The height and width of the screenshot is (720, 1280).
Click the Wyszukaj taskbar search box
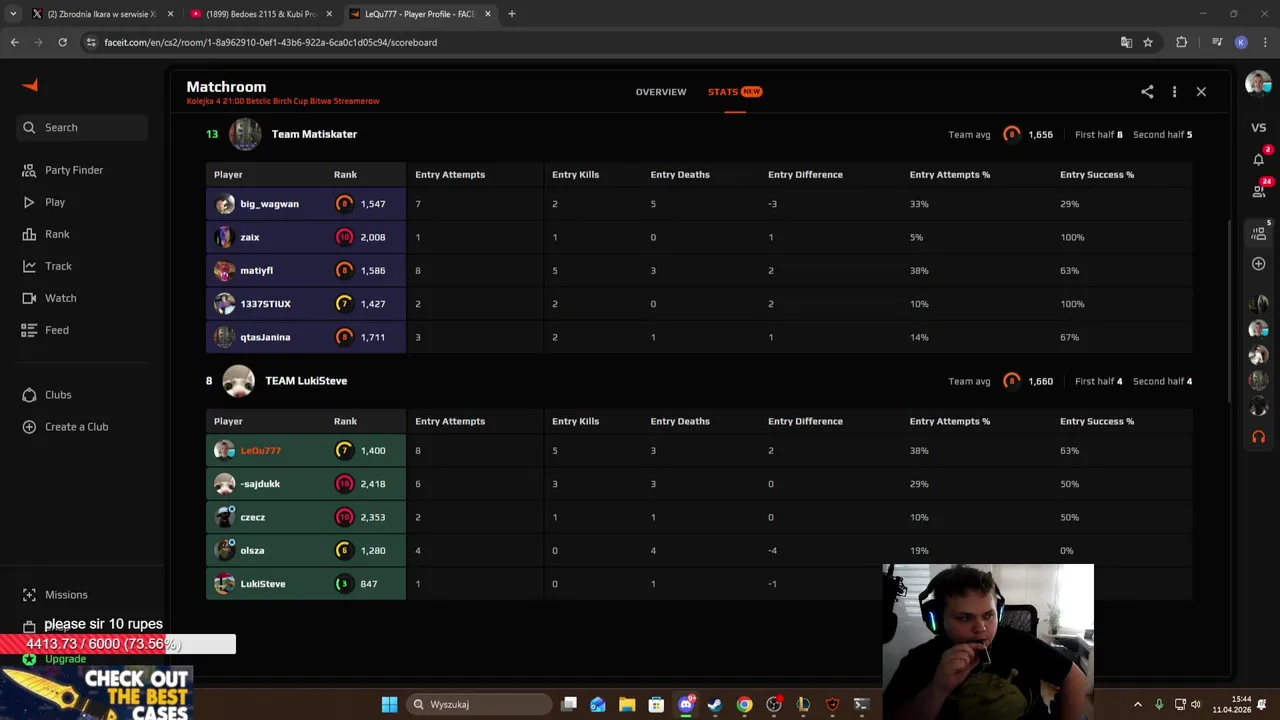tap(480, 704)
